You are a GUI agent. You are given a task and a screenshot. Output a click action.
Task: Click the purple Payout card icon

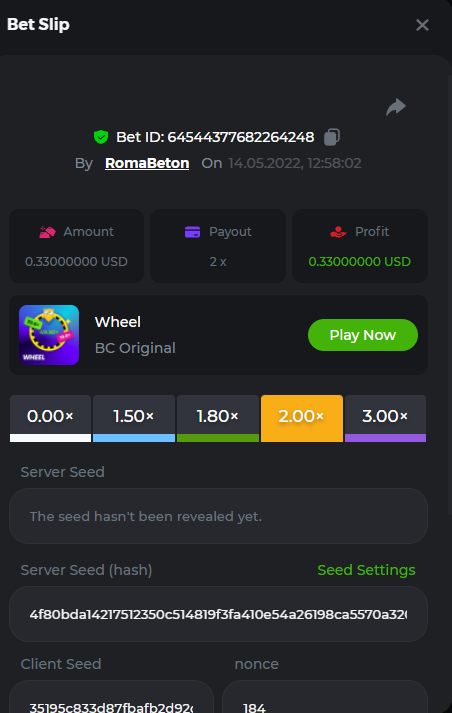192,232
